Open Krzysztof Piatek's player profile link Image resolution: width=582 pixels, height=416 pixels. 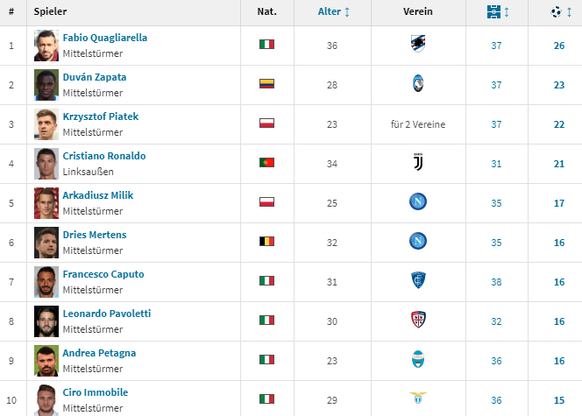[x=100, y=117]
